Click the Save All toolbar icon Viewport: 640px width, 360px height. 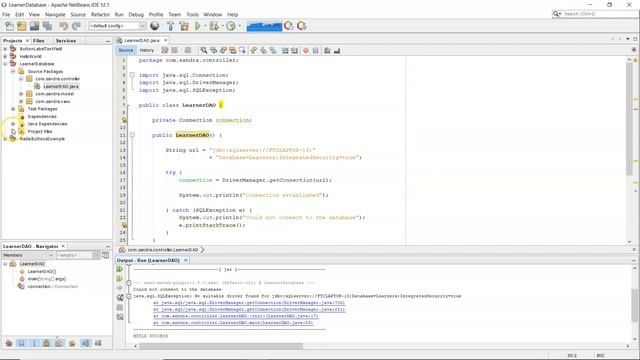(47, 26)
